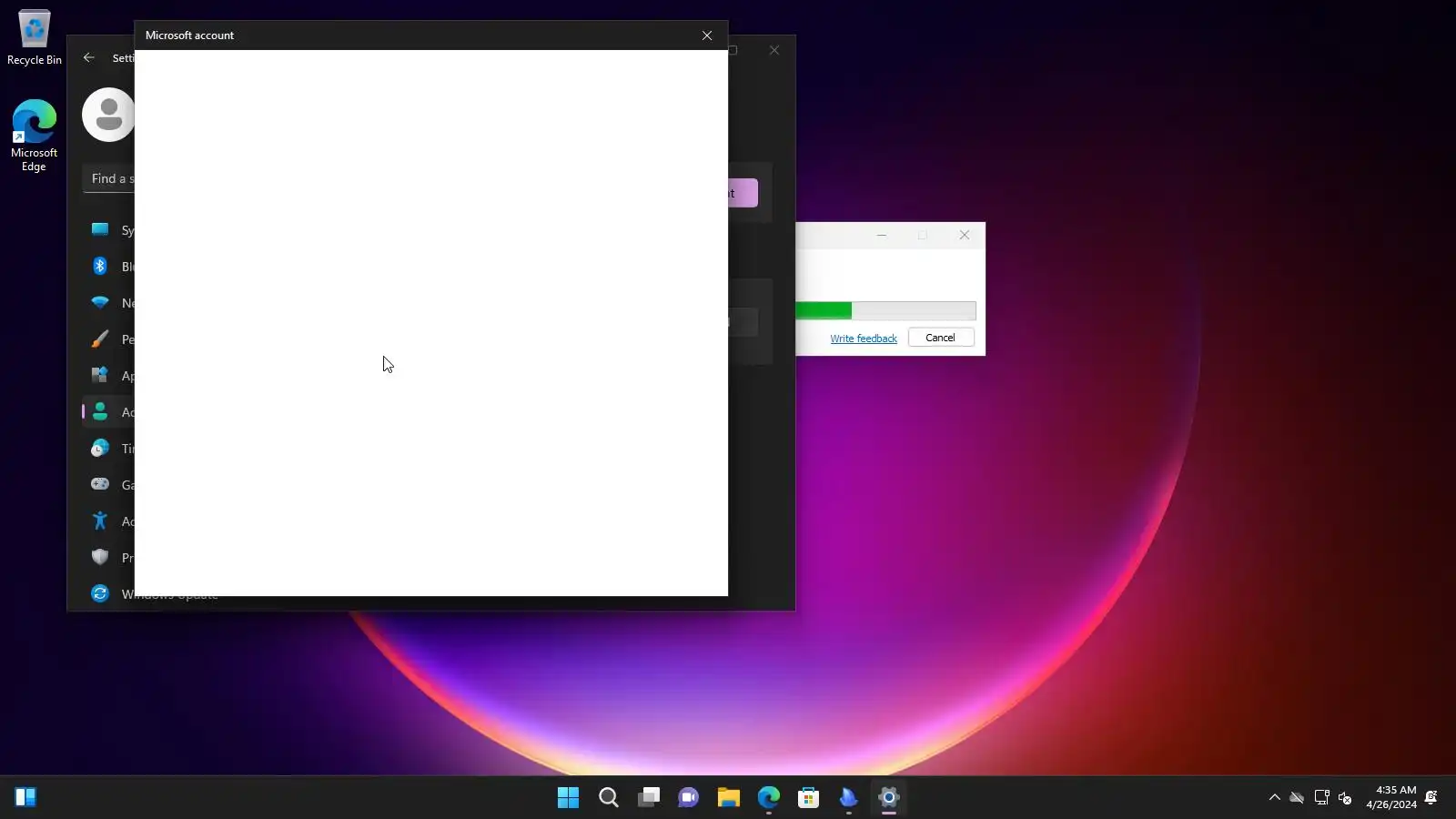The image size is (1456, 819).
Task: Select the Accounts icon in Settings sidebar
Action: [100, 412]
